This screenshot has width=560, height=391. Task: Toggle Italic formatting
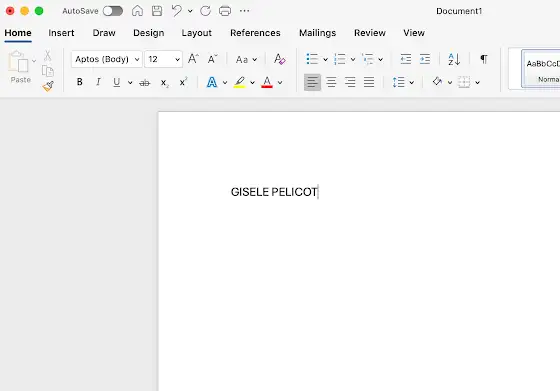[98, 82]
